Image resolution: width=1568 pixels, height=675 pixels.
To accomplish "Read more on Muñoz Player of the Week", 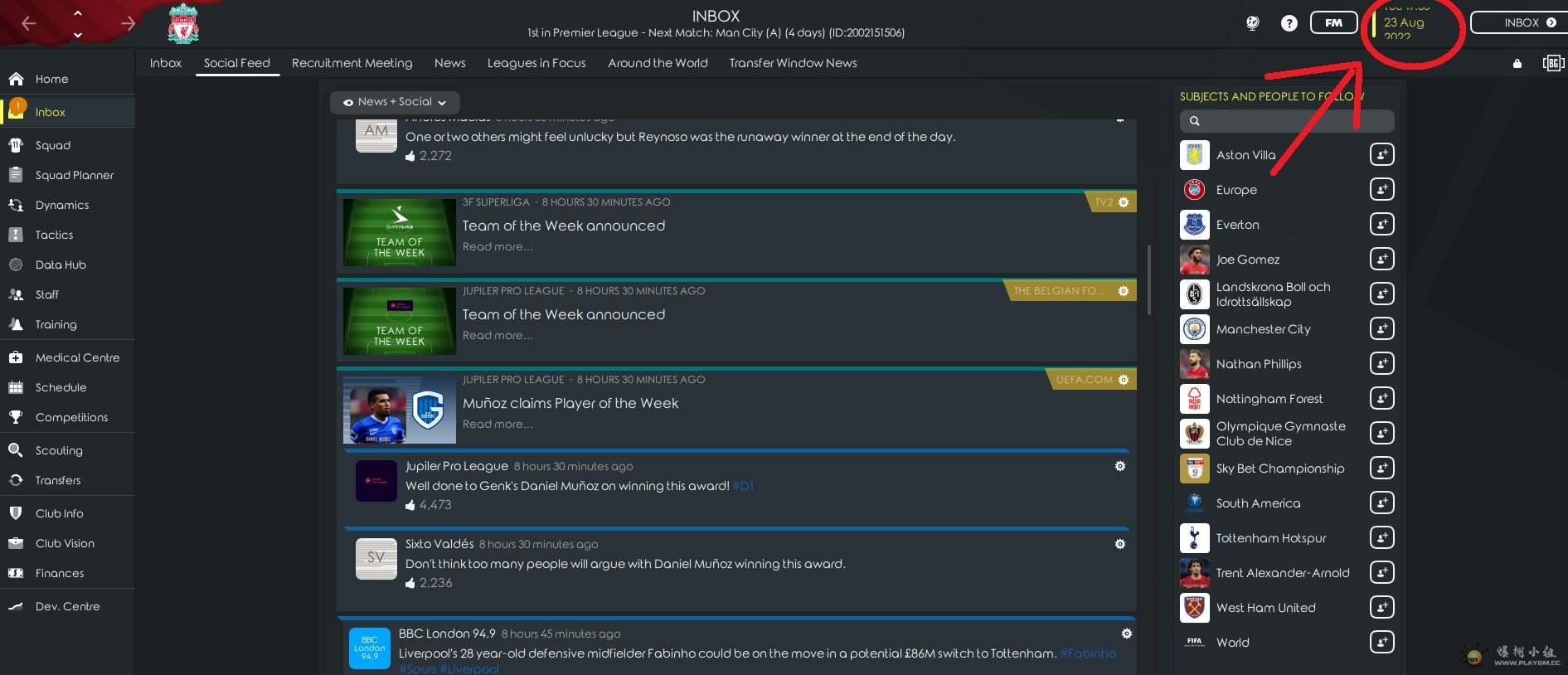I will [498, 424].
